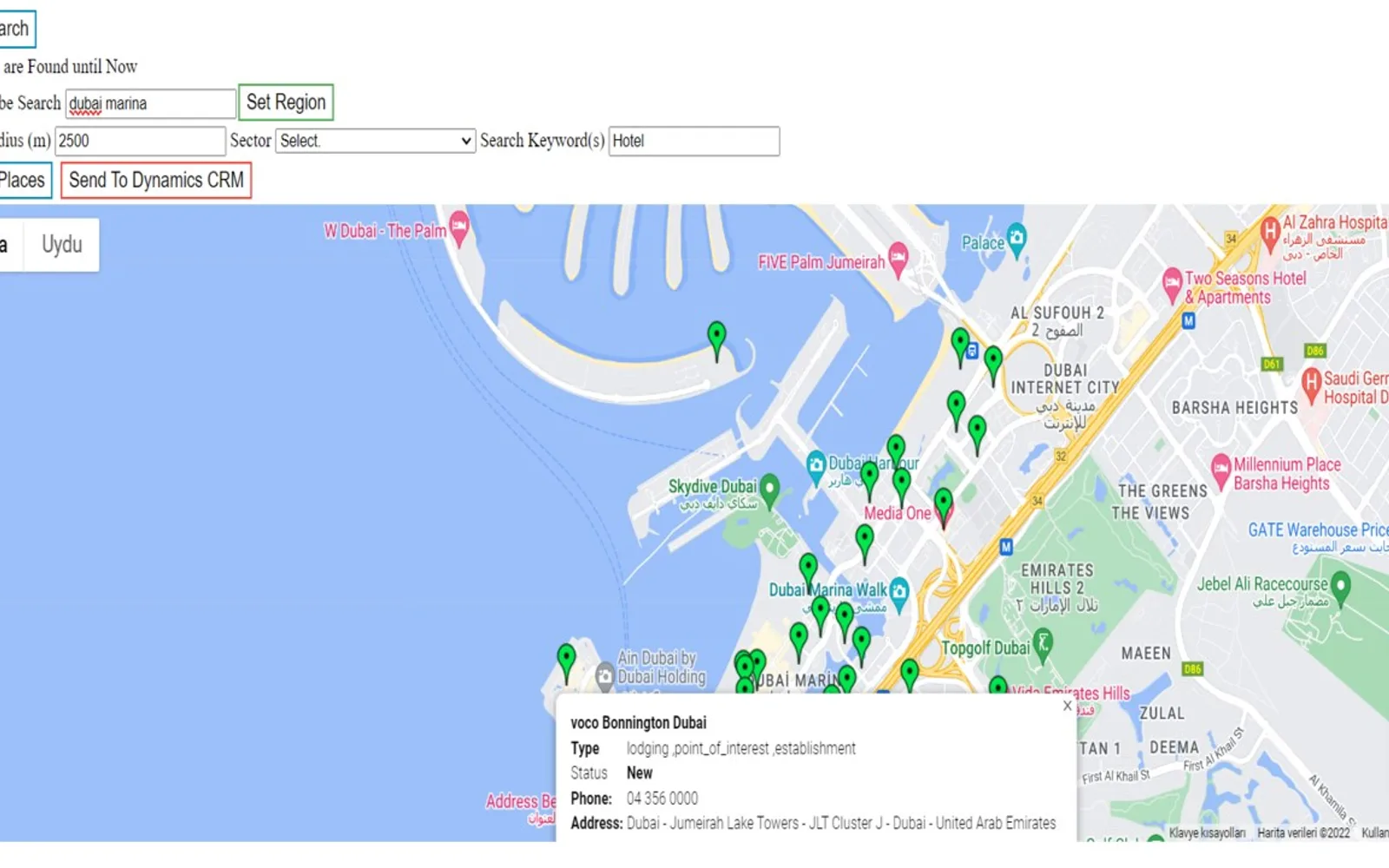Click the Harita verileri ©2022 text
1389x868 pixels.
point(1303,833)
